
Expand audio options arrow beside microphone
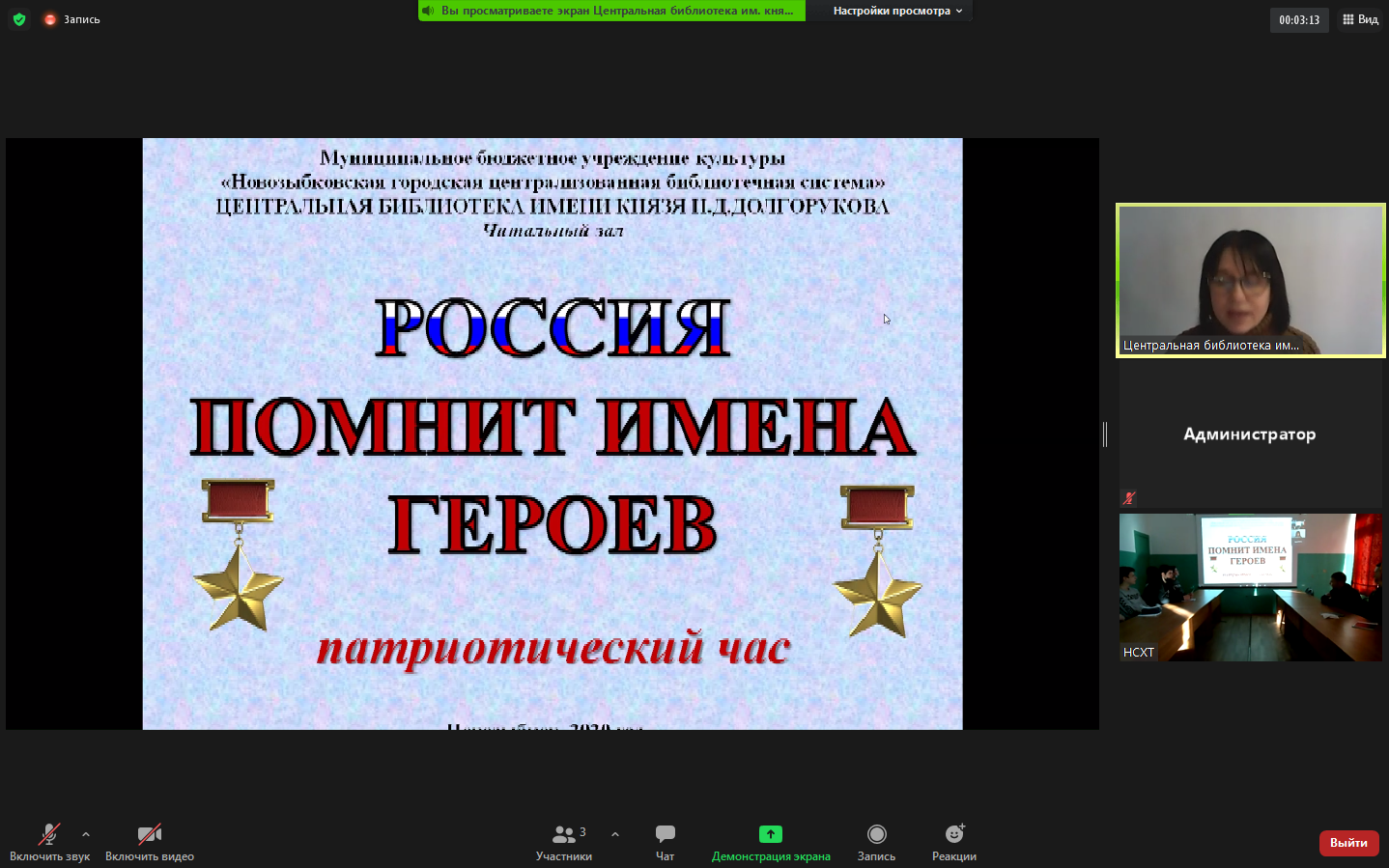[x=86, y=834]
